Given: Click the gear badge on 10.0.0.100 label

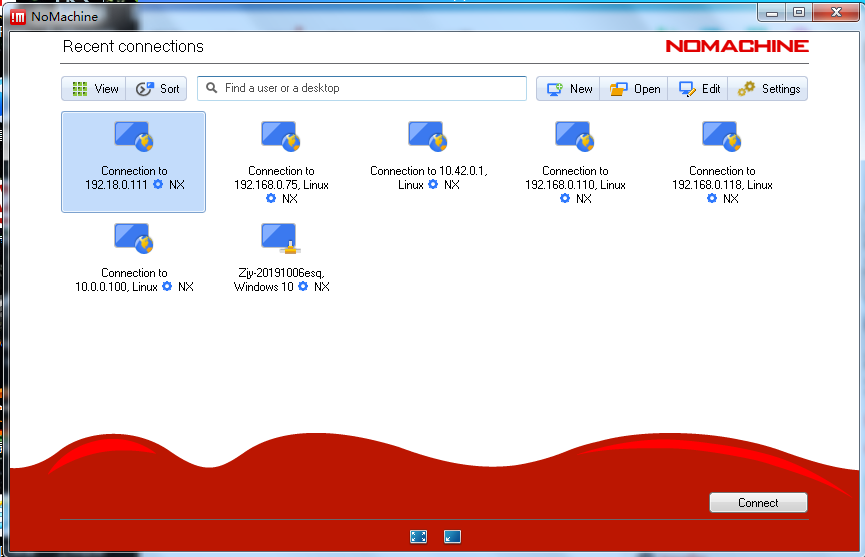Looking at the screenshot, I should click(167, 286).
